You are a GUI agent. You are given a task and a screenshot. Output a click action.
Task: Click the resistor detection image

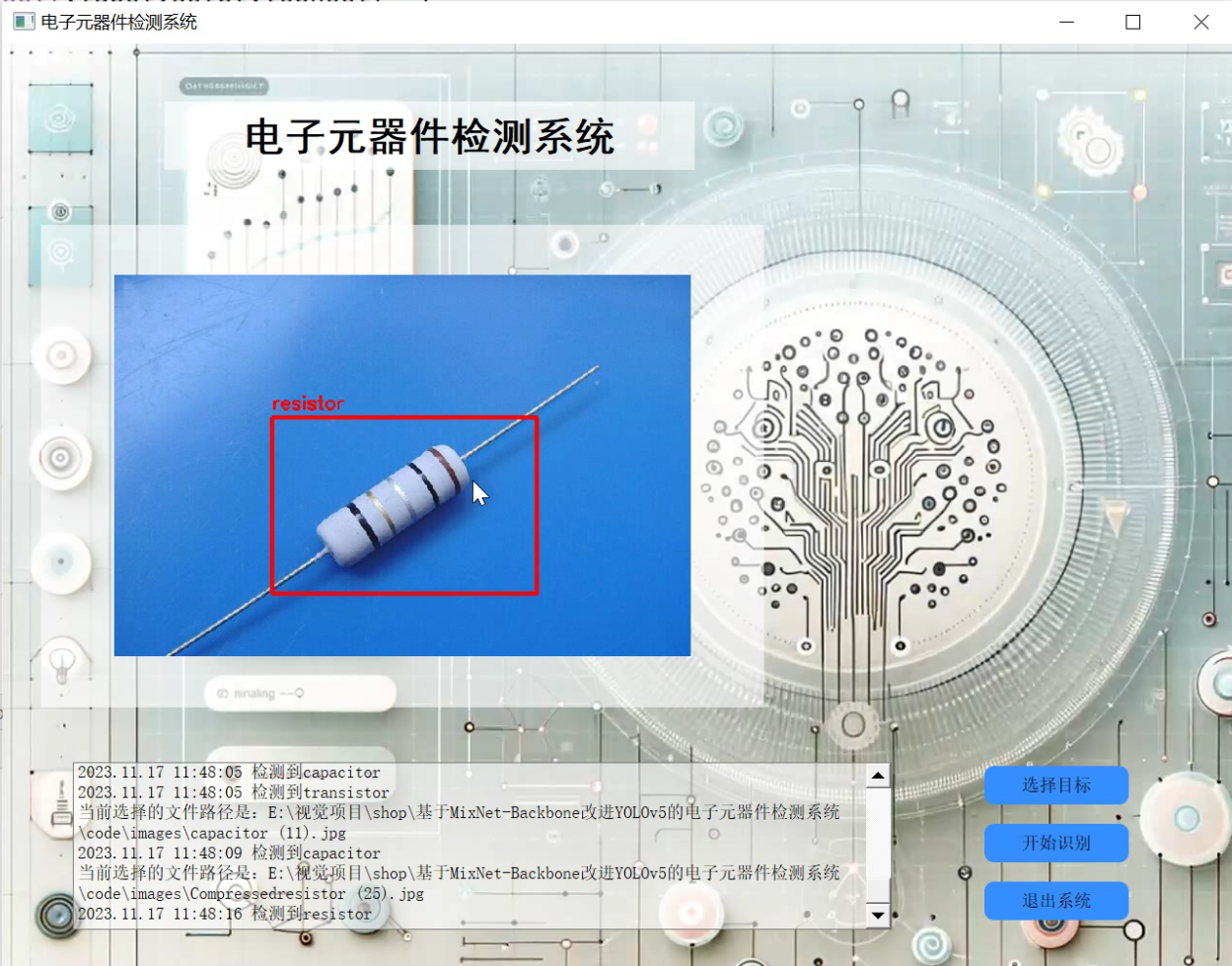pos(402,465)
